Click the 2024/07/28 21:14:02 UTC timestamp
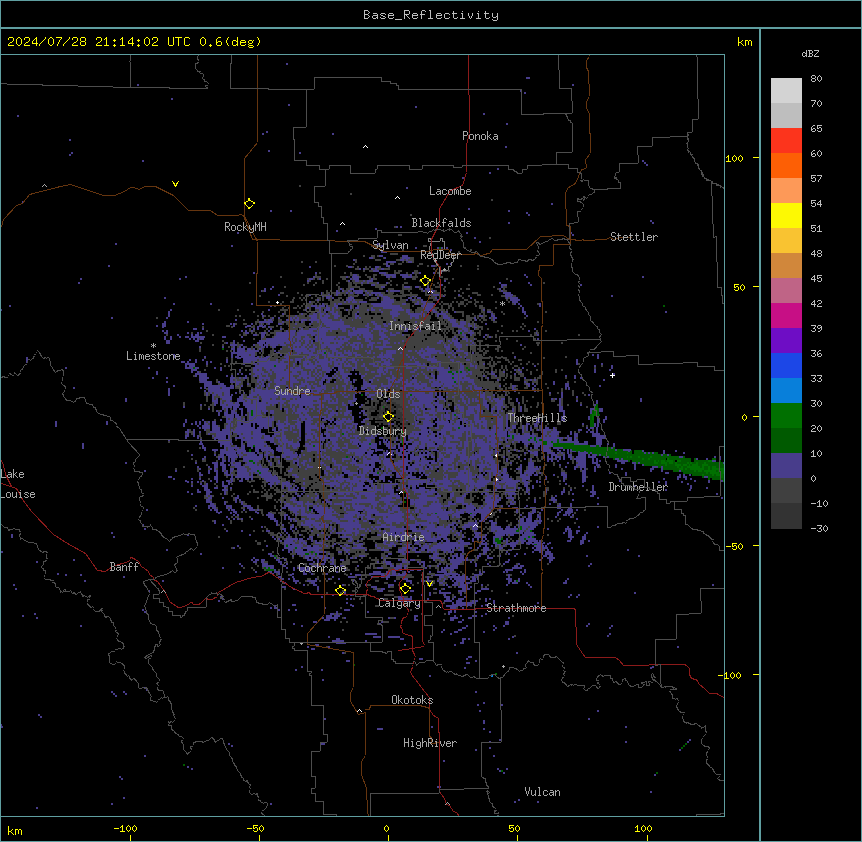 99,42
